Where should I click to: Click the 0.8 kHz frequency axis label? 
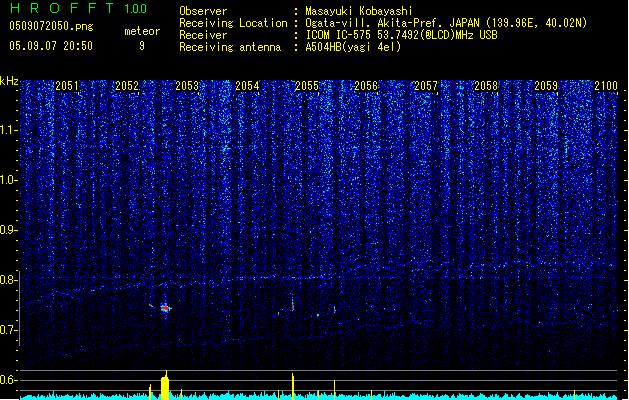coord(9,280)
